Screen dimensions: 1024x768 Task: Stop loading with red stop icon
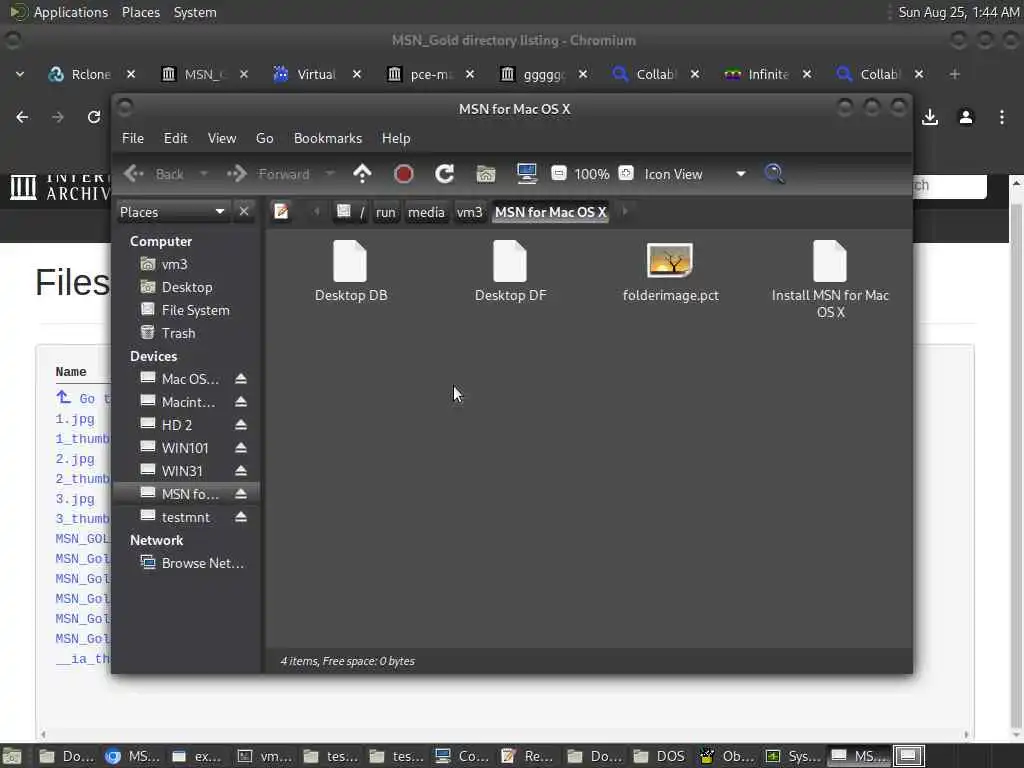[404, 174]
